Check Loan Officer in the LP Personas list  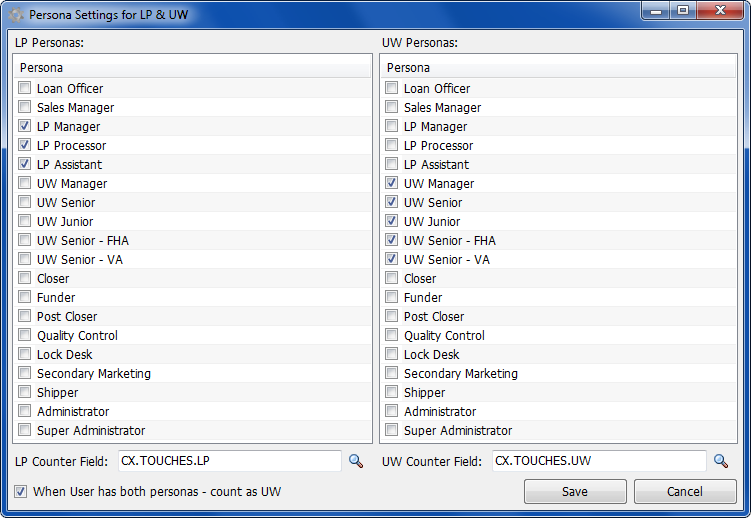(24, 88)
